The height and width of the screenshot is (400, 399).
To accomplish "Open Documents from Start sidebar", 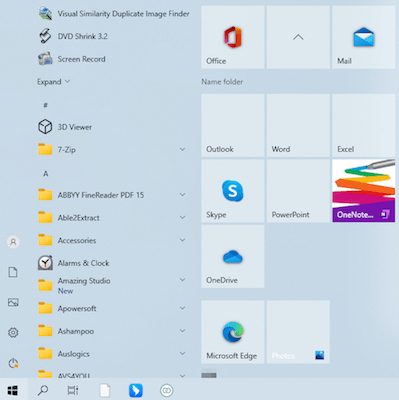I will [x=13, y=272].
